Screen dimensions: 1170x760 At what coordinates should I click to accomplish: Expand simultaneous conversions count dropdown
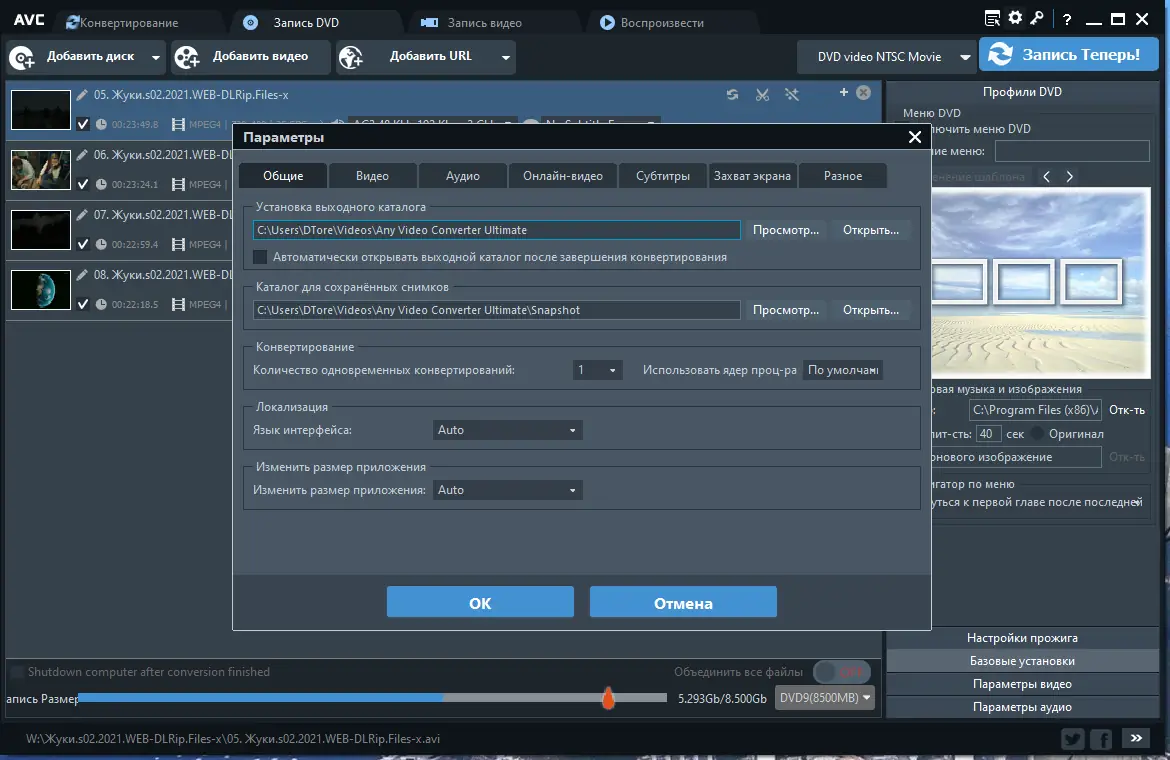(598, 370)
